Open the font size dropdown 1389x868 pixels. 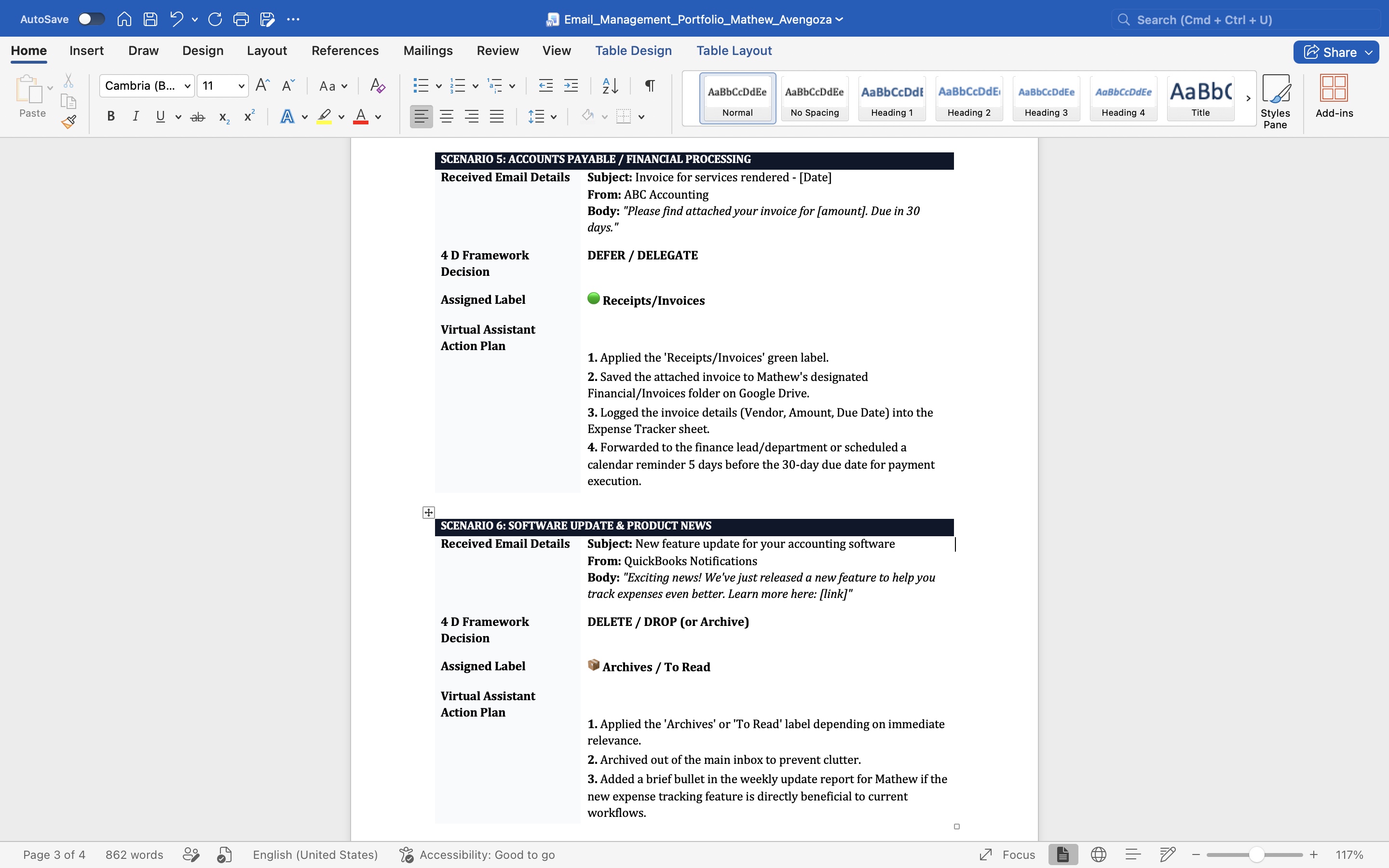click(242, 86)
